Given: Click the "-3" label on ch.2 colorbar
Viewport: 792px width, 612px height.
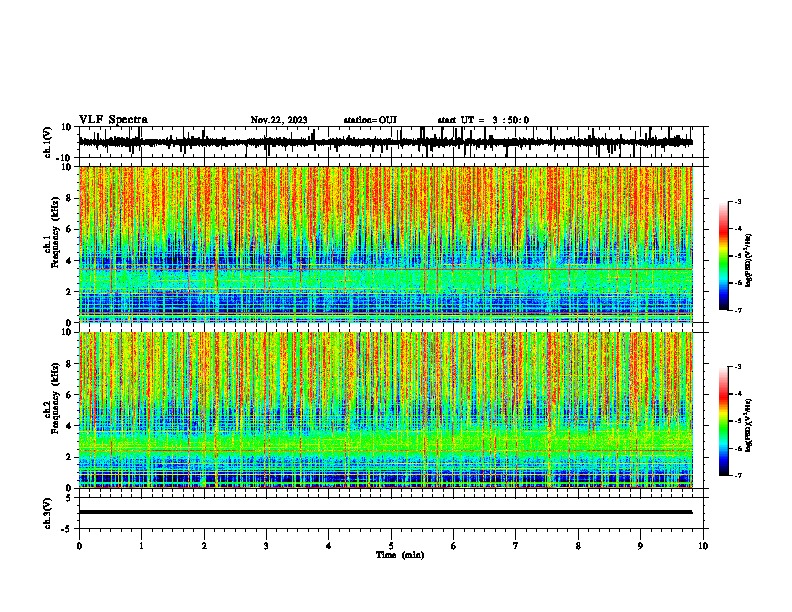Looking at the screenshot, I should click(737, 367).
